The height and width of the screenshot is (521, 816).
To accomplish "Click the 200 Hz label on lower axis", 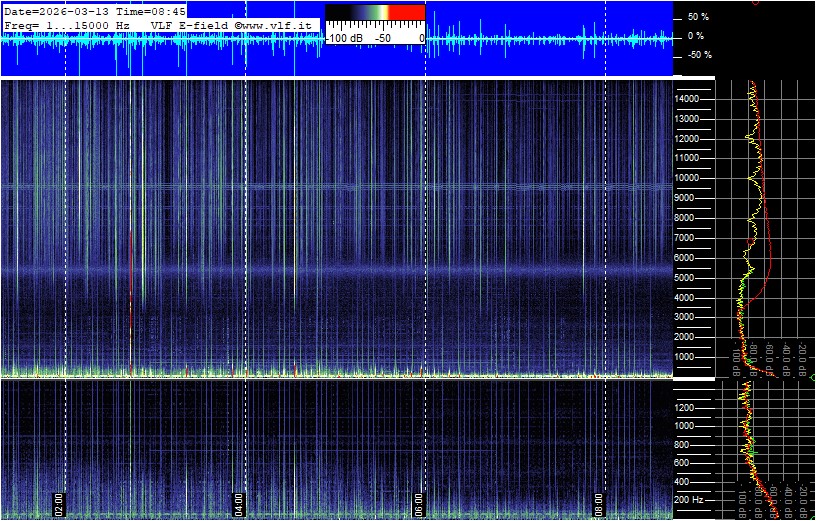I will point(691,499).
